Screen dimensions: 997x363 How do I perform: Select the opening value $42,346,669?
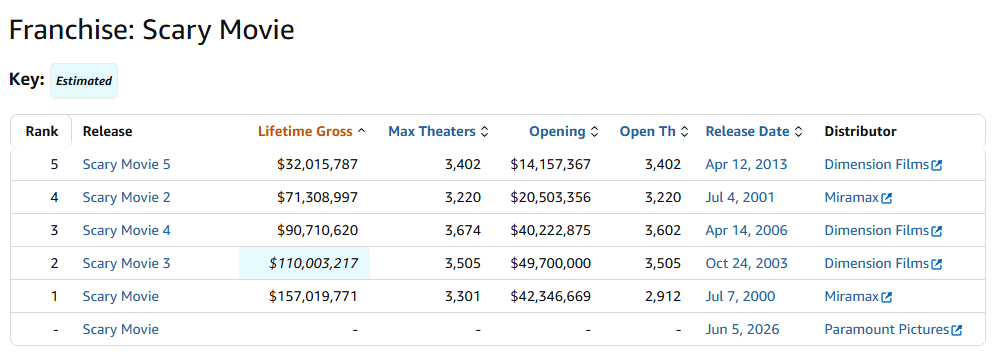point(551,296)
